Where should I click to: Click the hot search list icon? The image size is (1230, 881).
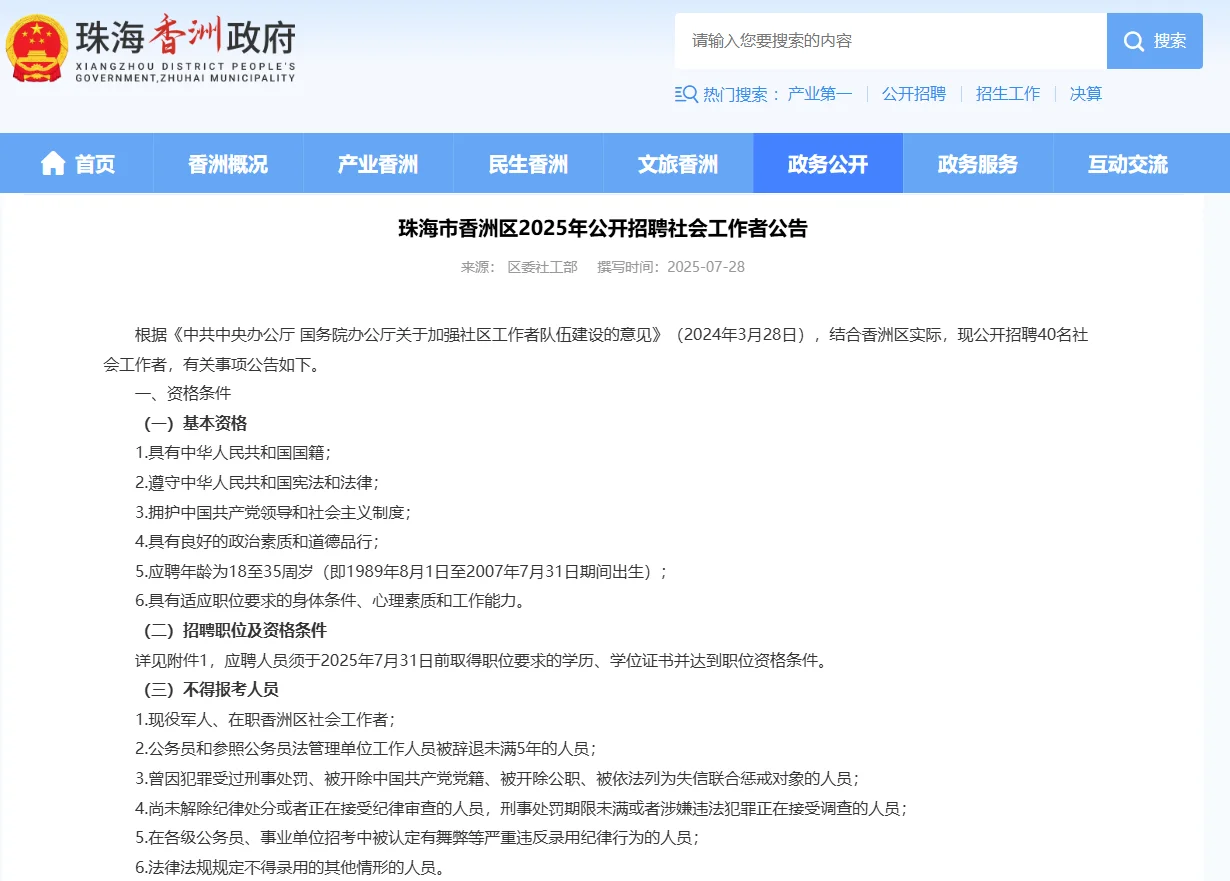[686, 94]
